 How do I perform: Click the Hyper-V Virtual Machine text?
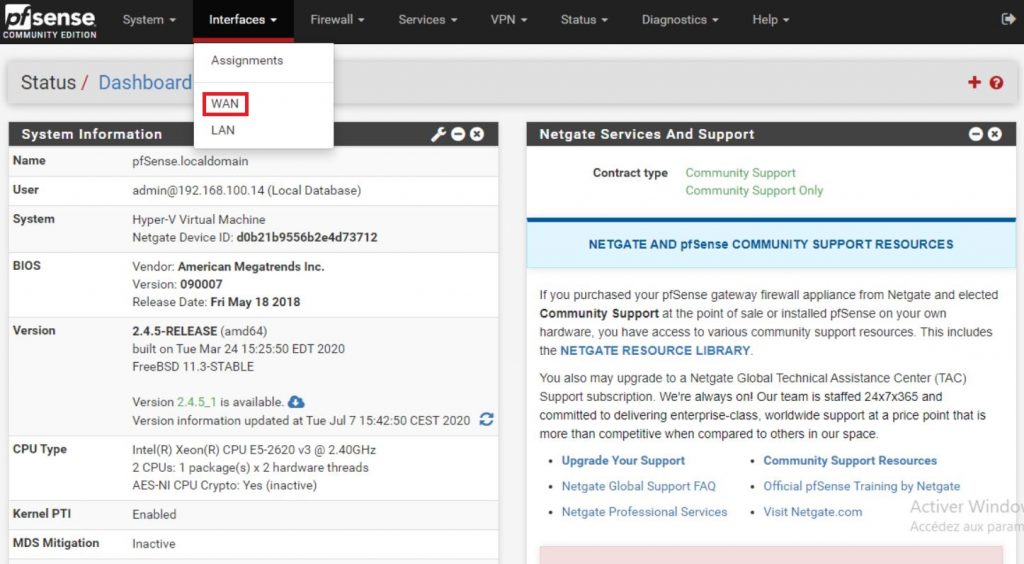click(x=199, y=220)
